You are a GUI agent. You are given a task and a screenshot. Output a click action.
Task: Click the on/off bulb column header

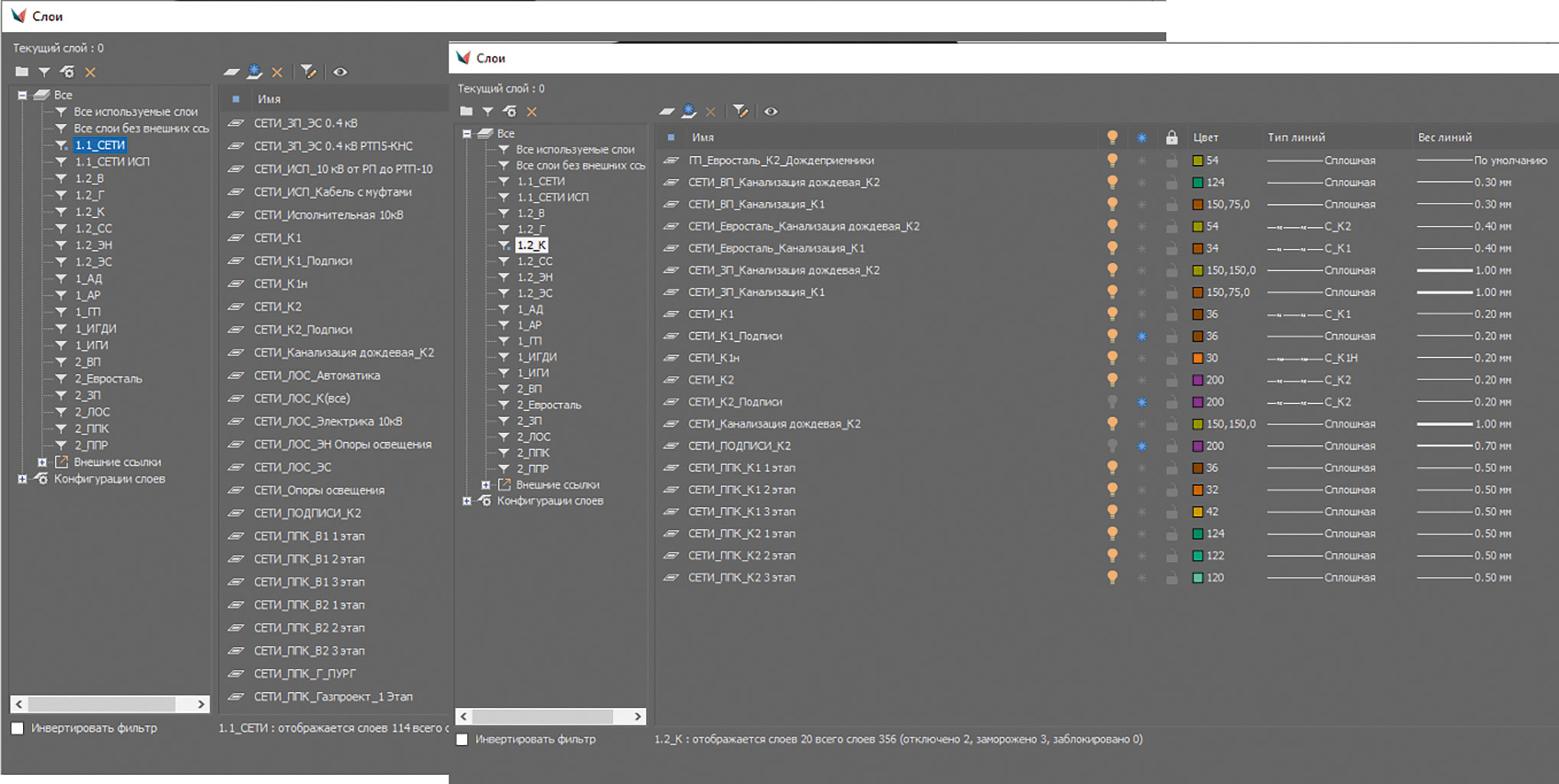[1113, 138]
